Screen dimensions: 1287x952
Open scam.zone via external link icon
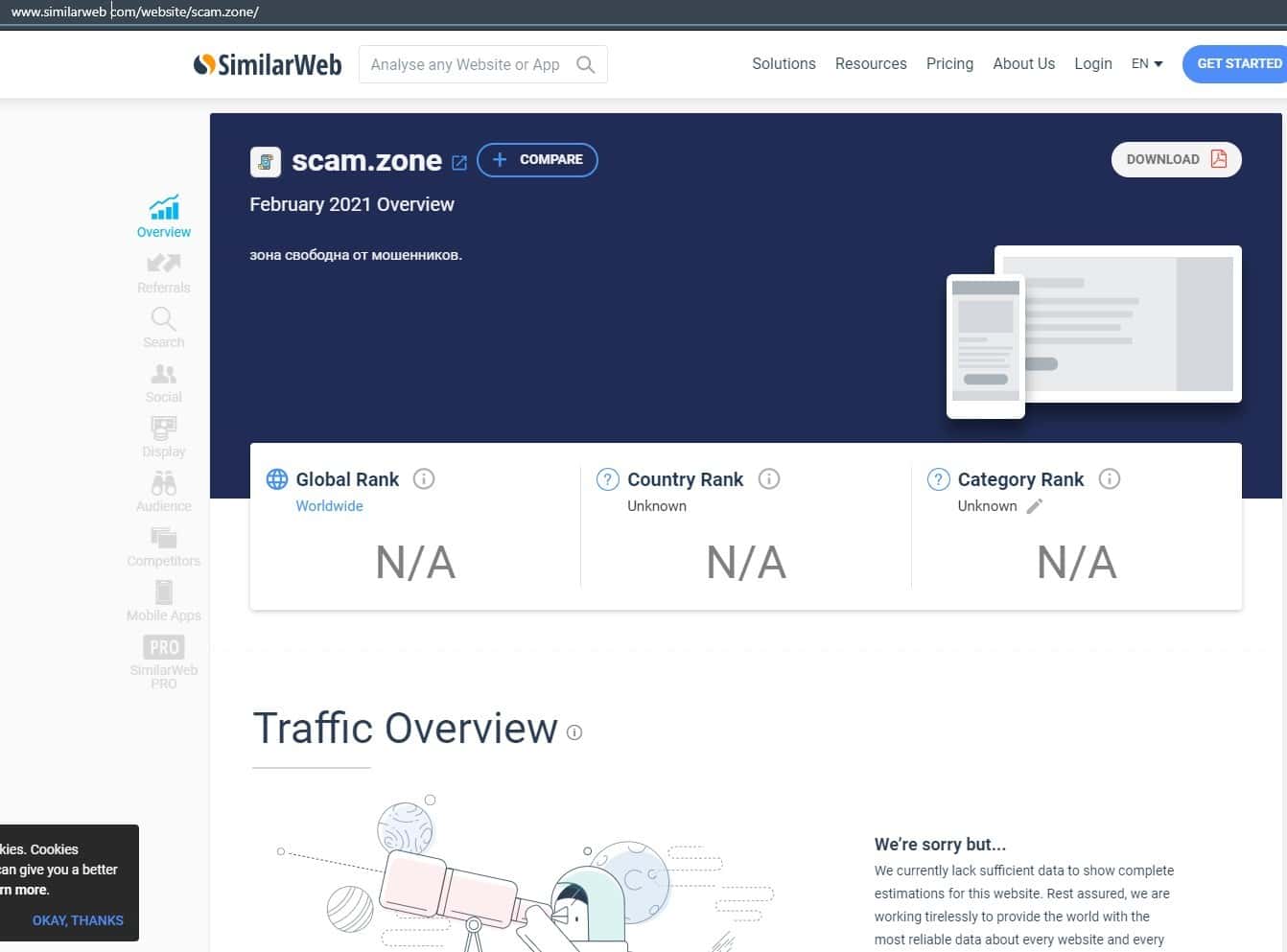coord(459,163)
